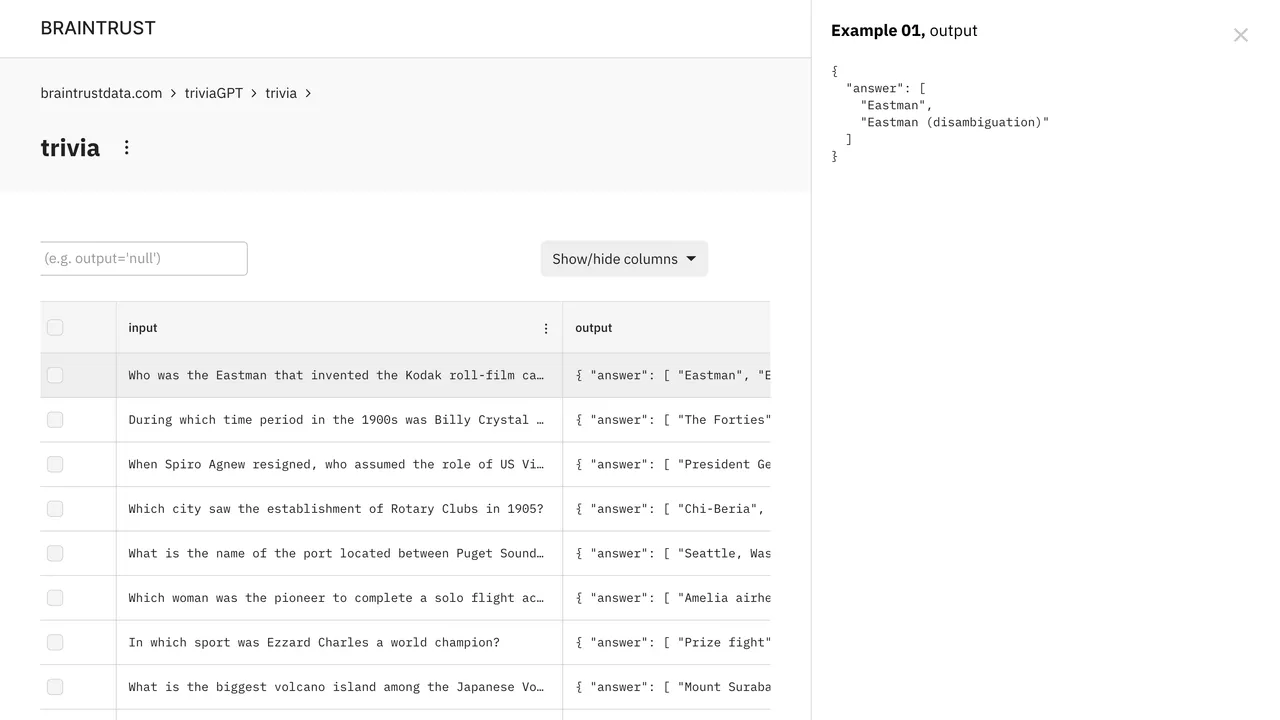Screen dimensions: 1280x720
Task: Open the input column options menu
Action: [546, 328]
